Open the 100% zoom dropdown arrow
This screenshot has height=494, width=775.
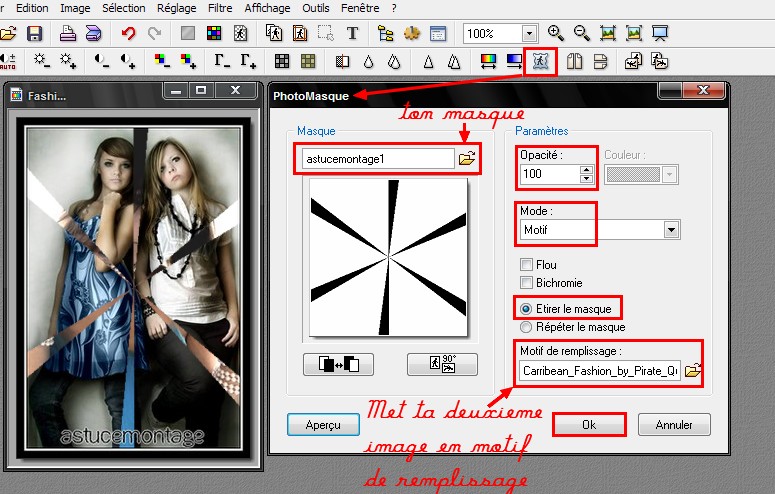pos(530,34)
